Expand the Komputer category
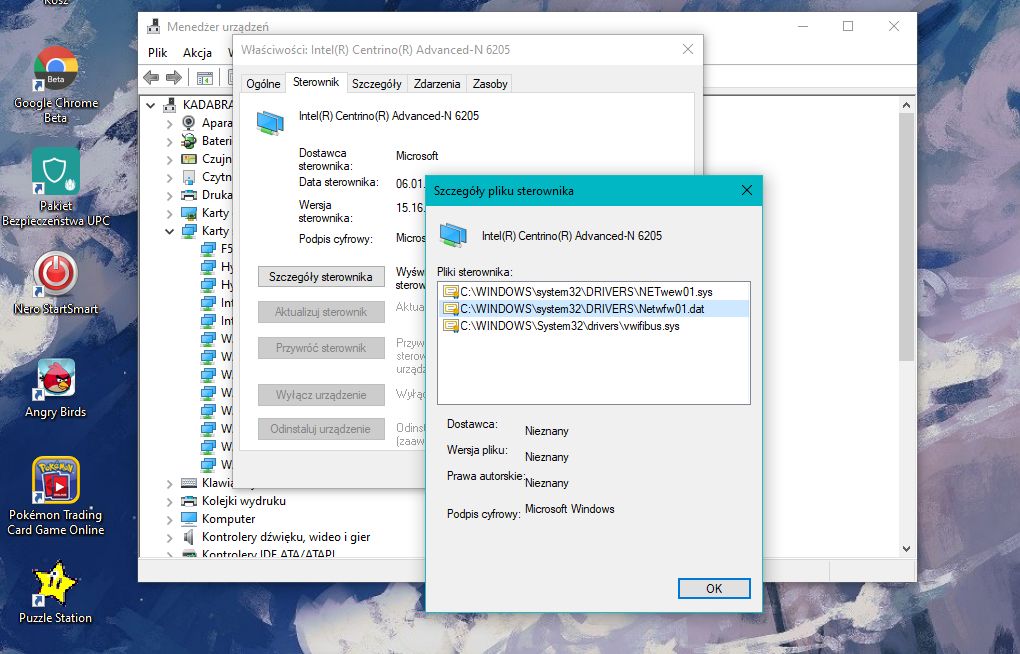 (169, 519)
